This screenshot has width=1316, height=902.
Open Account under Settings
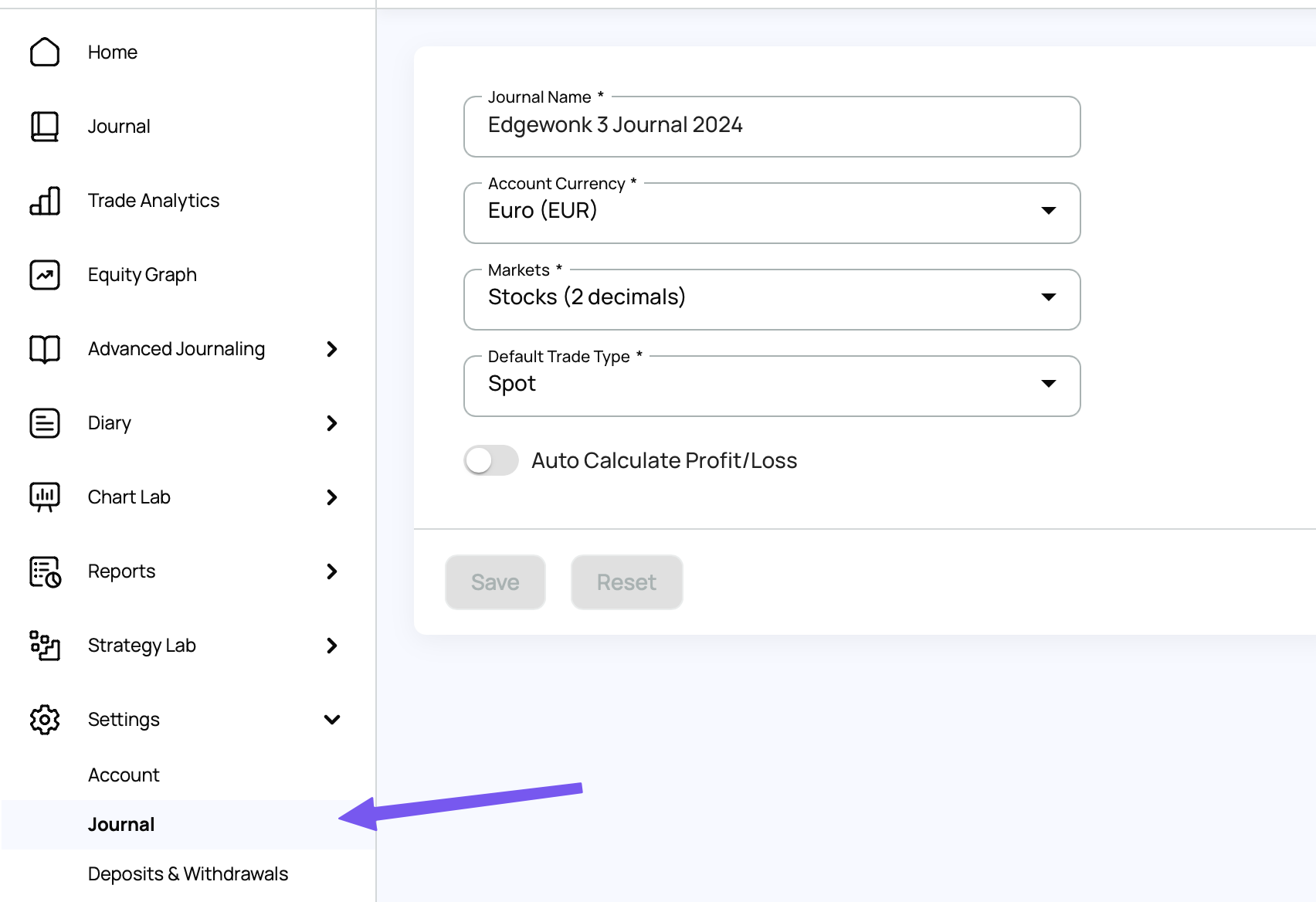(x=124, y=775)
